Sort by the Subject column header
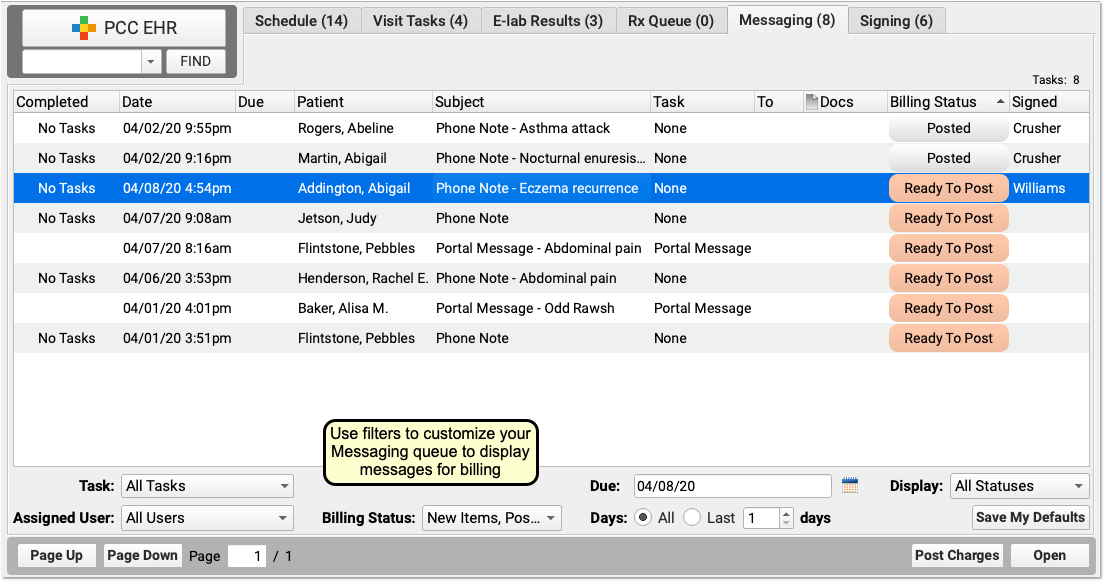1105x582 pixels. (541, 102)
